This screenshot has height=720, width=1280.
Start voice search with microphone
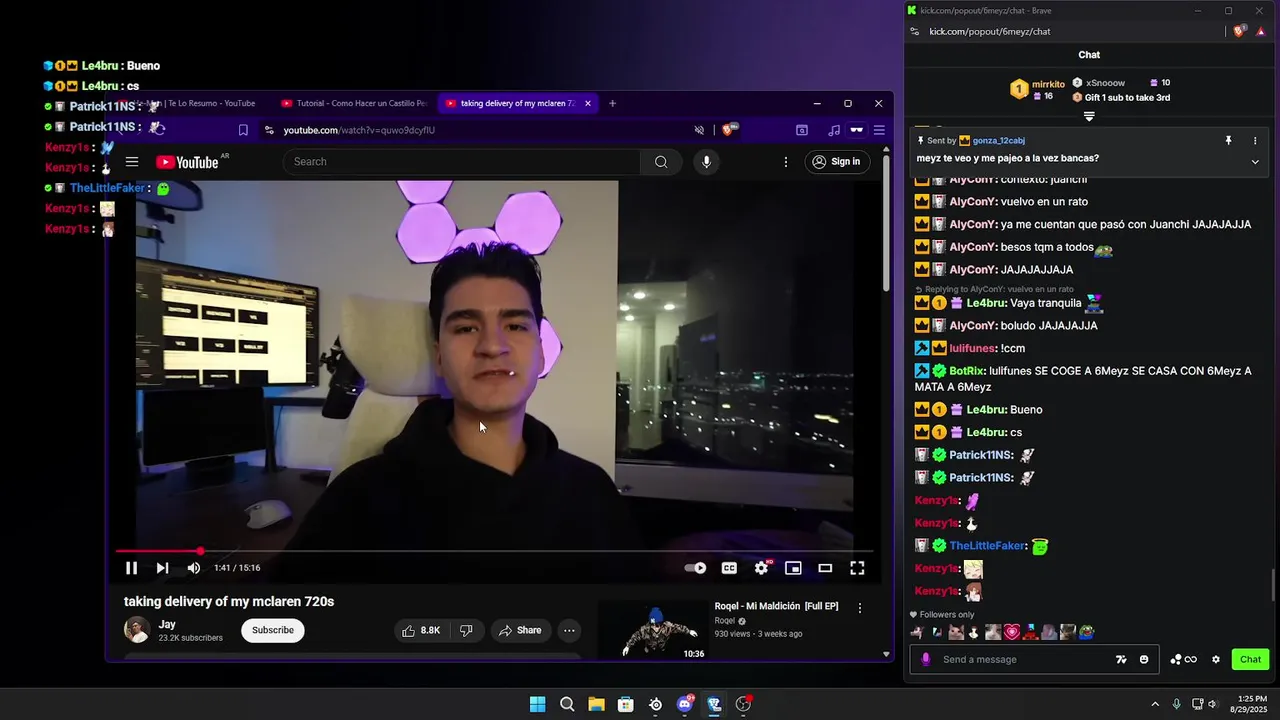706,162
